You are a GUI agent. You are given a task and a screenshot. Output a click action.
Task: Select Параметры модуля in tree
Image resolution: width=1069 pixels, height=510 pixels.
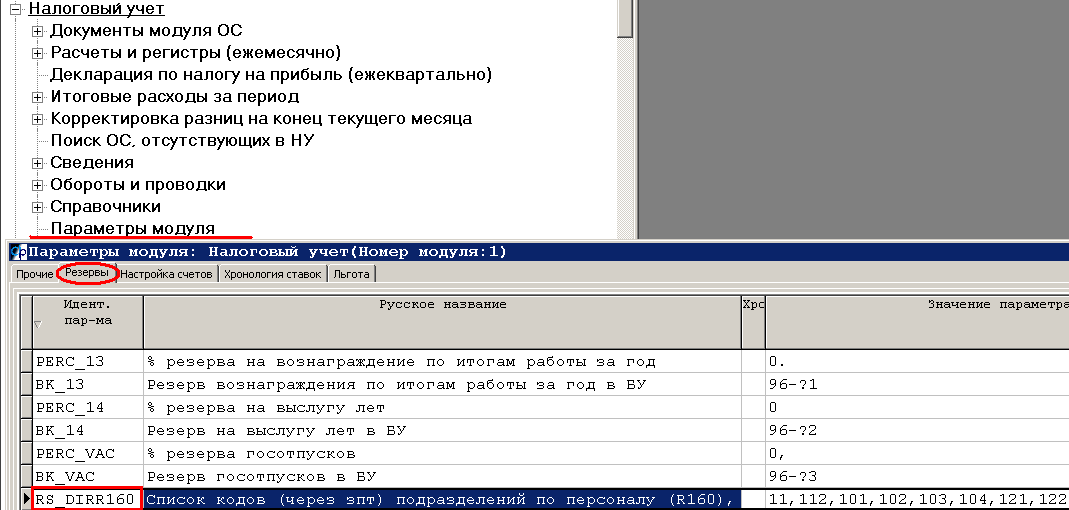click(132, 229)
